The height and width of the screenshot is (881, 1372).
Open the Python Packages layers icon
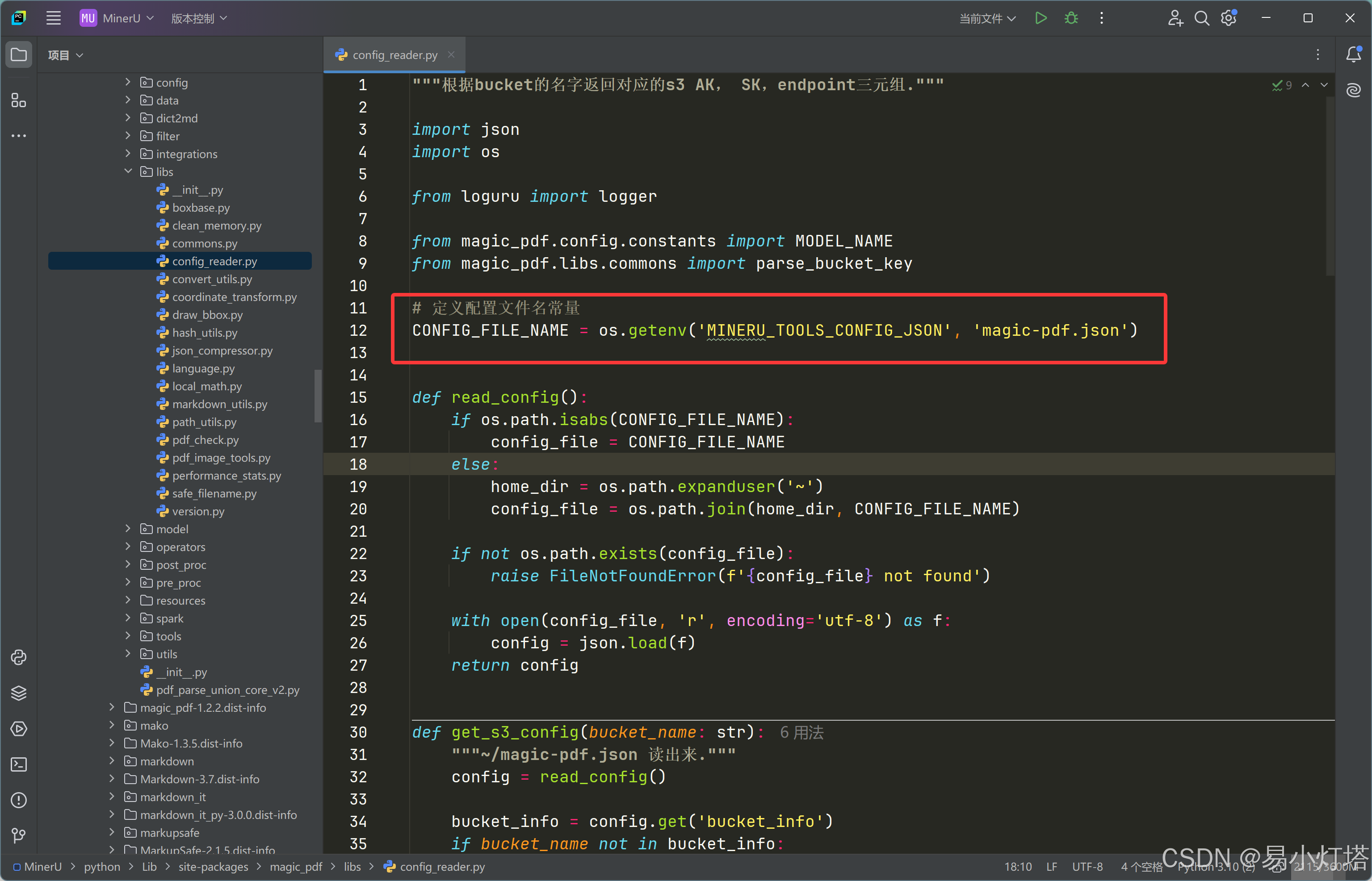click(x=18, y=693)
